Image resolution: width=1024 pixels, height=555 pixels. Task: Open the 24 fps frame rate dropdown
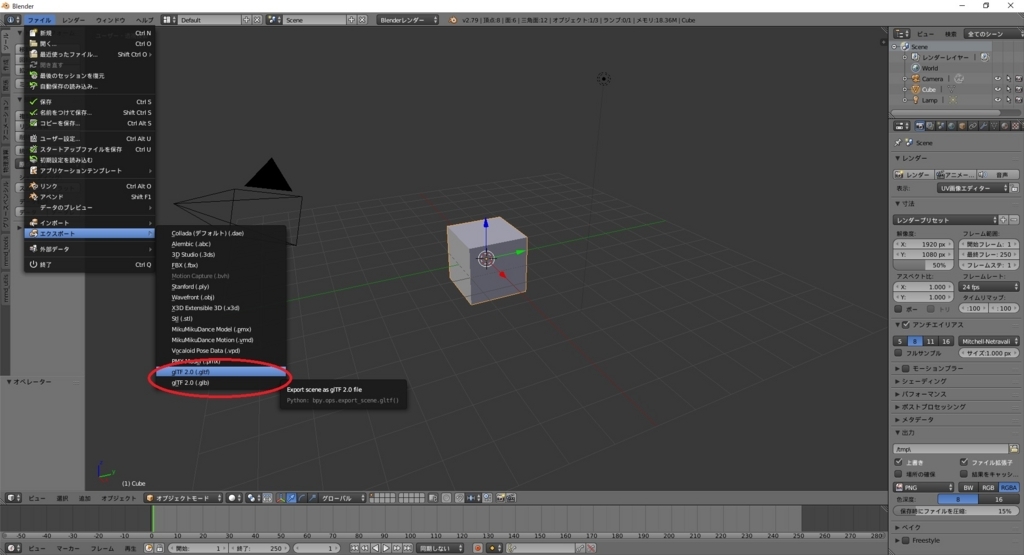(989, 287)
